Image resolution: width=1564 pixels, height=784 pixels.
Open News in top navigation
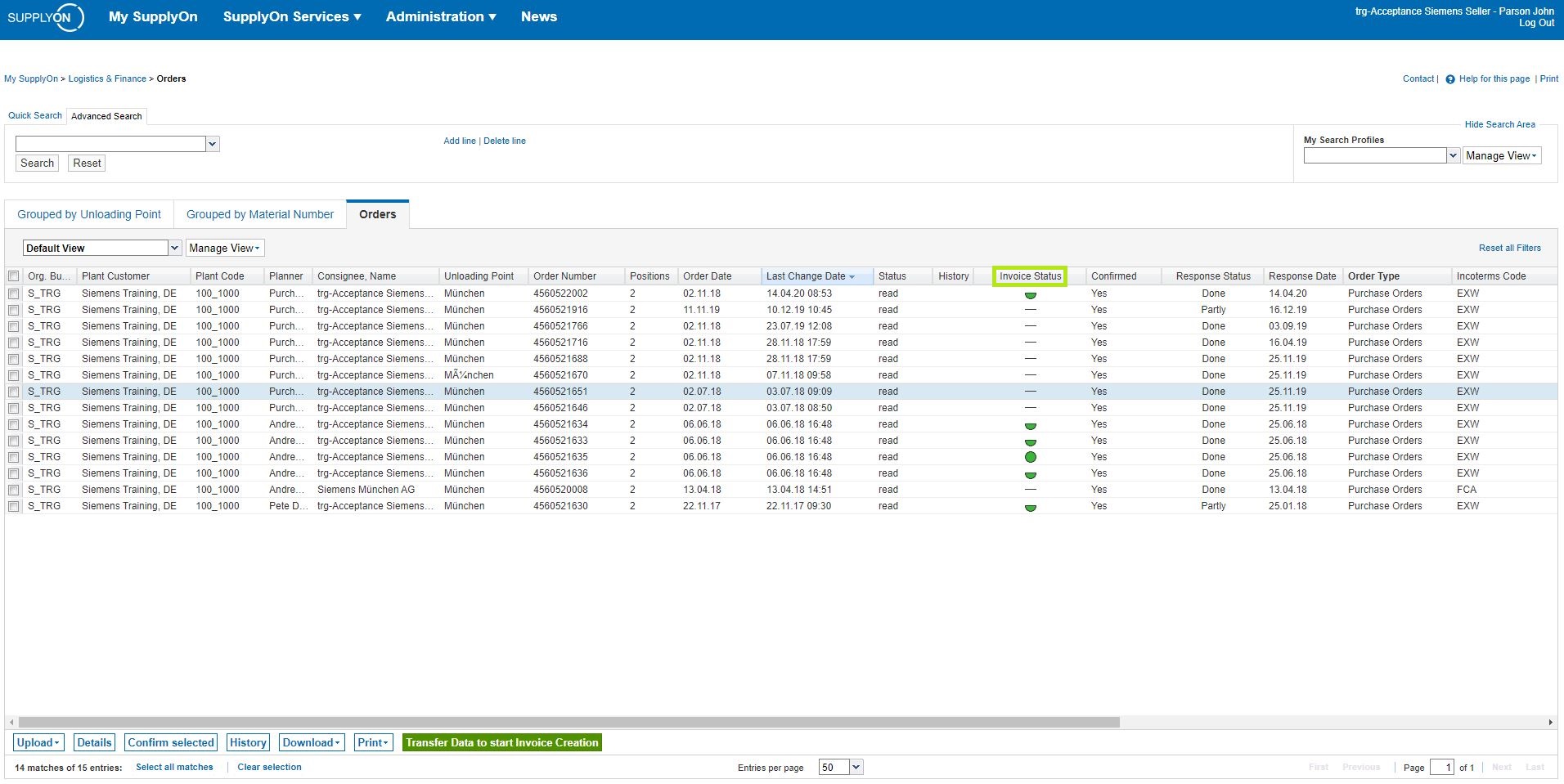(539, 16)
